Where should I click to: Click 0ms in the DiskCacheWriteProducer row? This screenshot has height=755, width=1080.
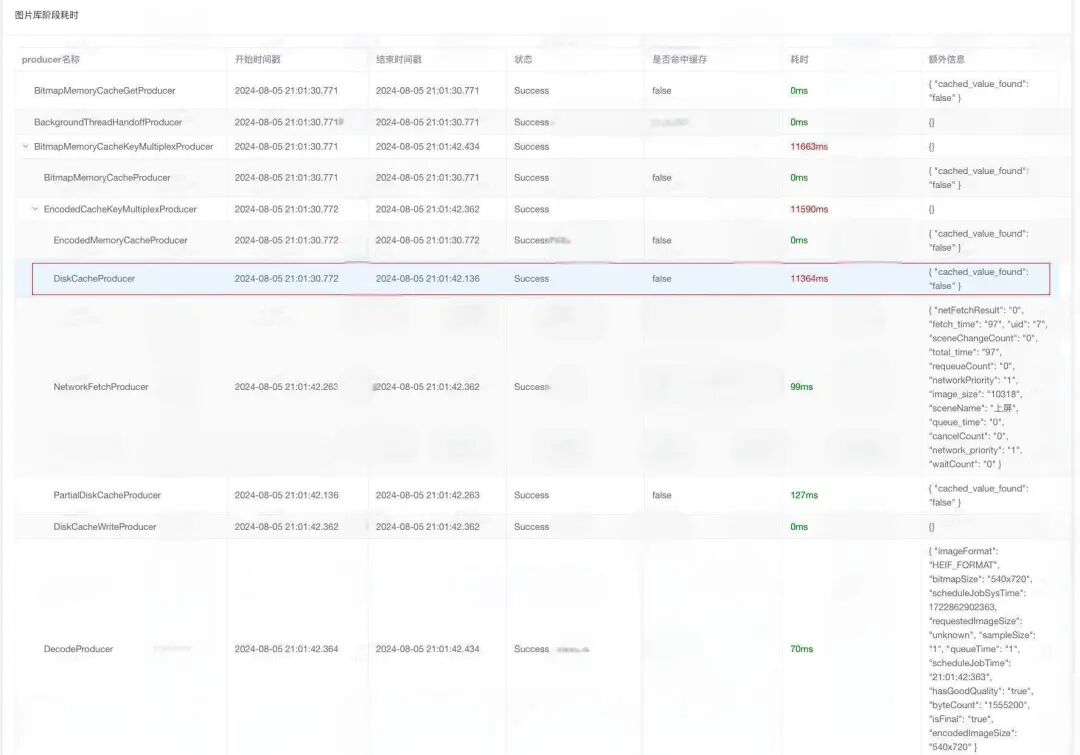[799, 526]
